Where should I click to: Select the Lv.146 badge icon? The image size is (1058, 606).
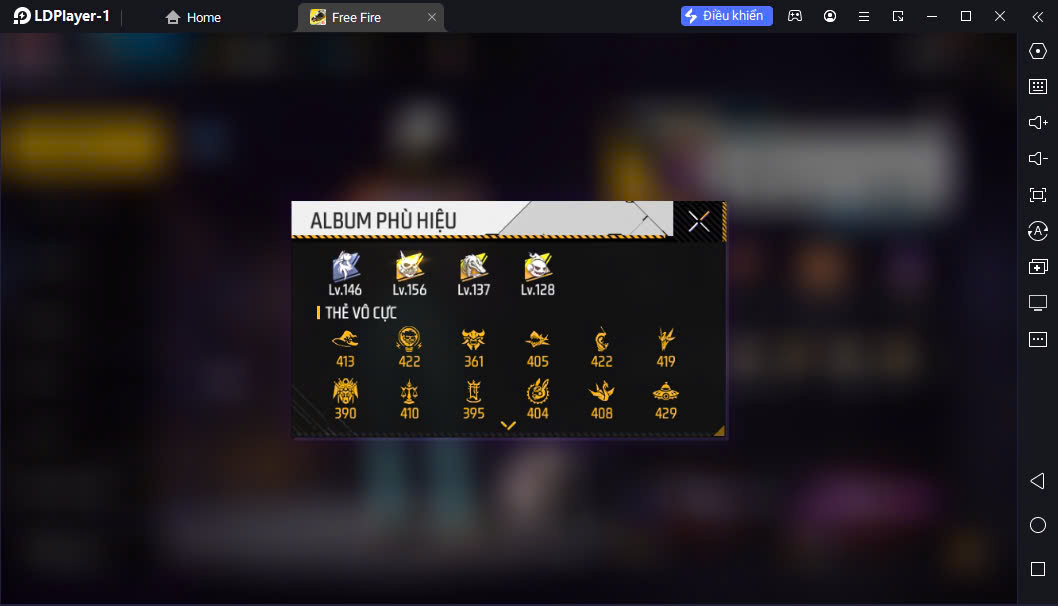pyautogui.click(x=345, y=267)
